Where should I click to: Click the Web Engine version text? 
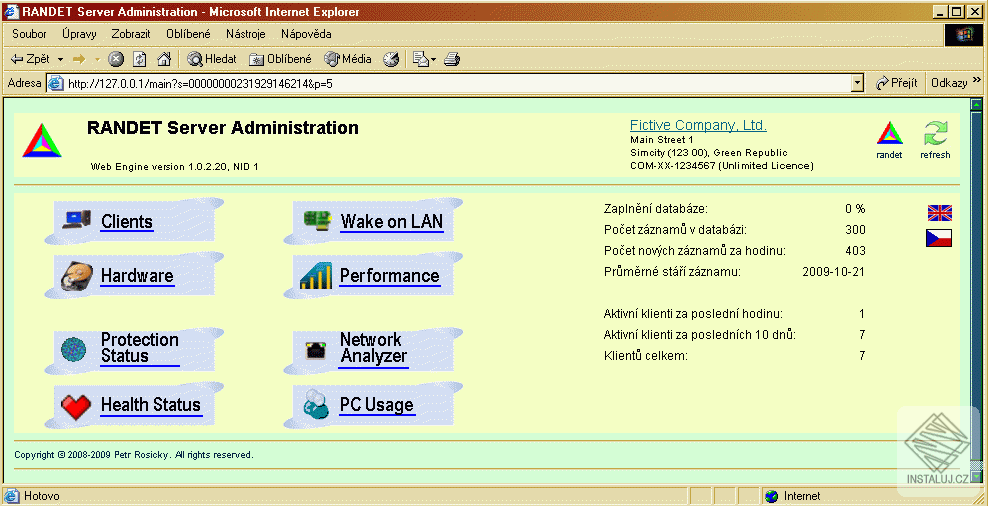pyautogui.click(x=175, y=167)
